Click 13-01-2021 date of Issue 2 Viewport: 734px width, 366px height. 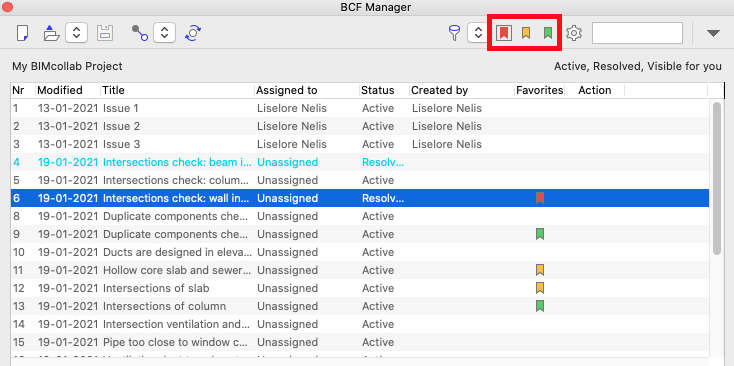click(x=68, y=126)
